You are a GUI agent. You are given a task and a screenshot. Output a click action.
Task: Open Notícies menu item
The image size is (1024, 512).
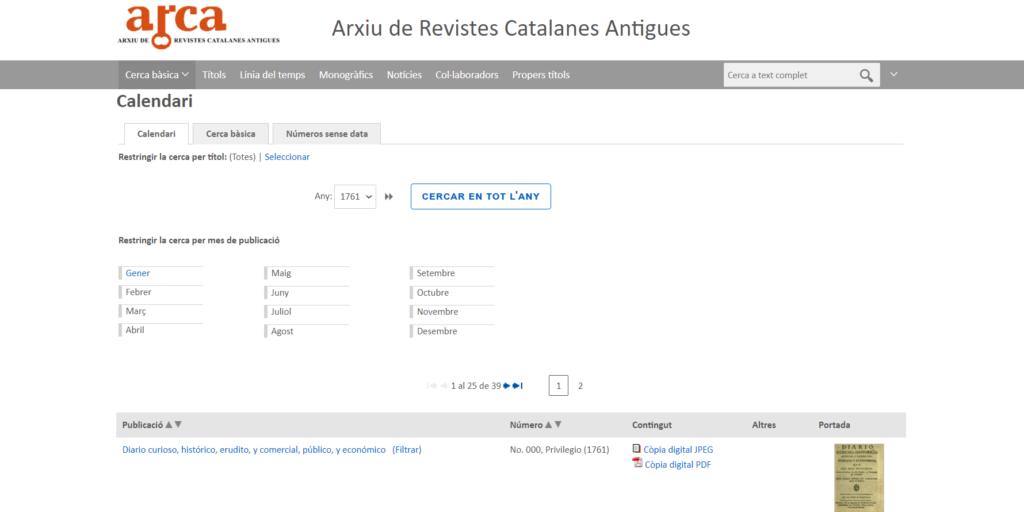[x=404, y=75]
